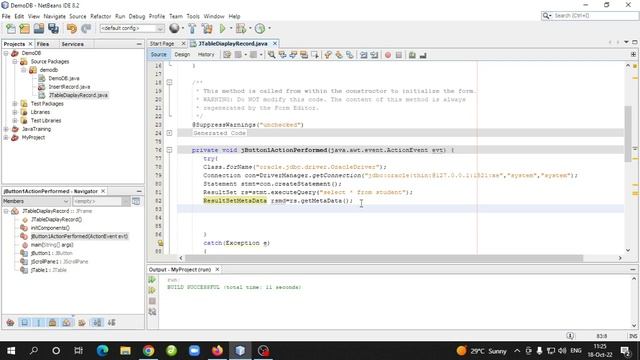Close the Output MyProject run tab
The height and width of the screenshot is (360, 640).
(x=217, y=269)
